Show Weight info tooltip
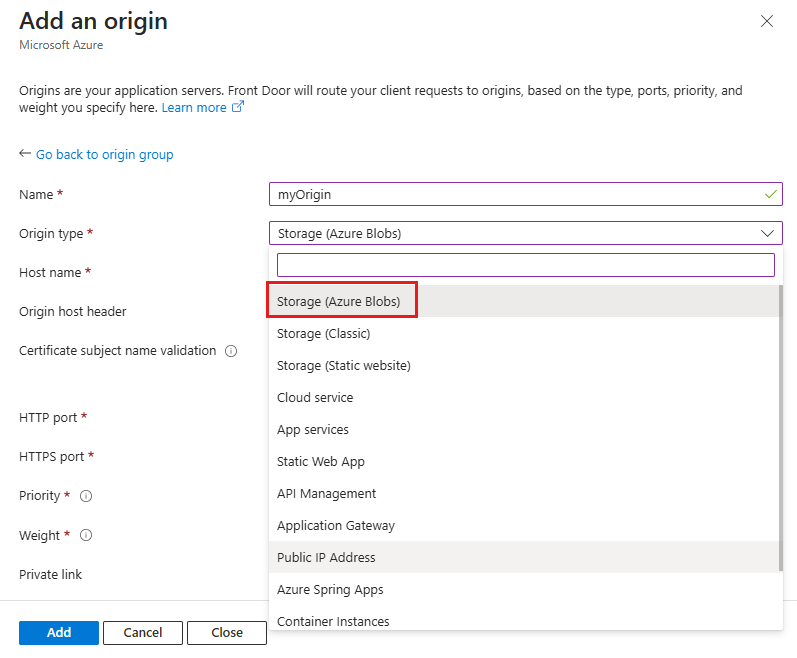The image size is (797, 658). coord(86,535)
